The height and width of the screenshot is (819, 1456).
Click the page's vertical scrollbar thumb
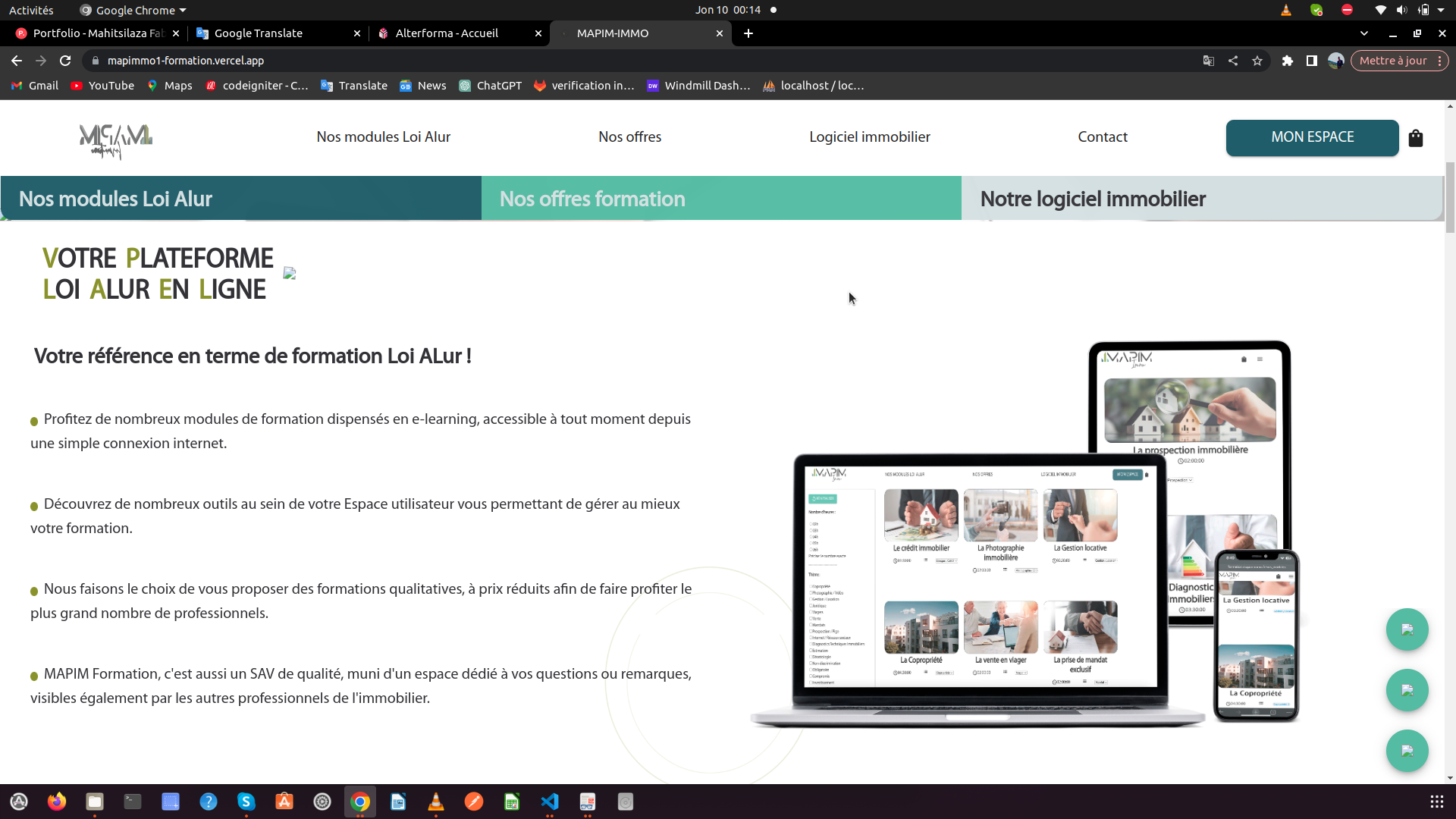tap(1450, 197)
